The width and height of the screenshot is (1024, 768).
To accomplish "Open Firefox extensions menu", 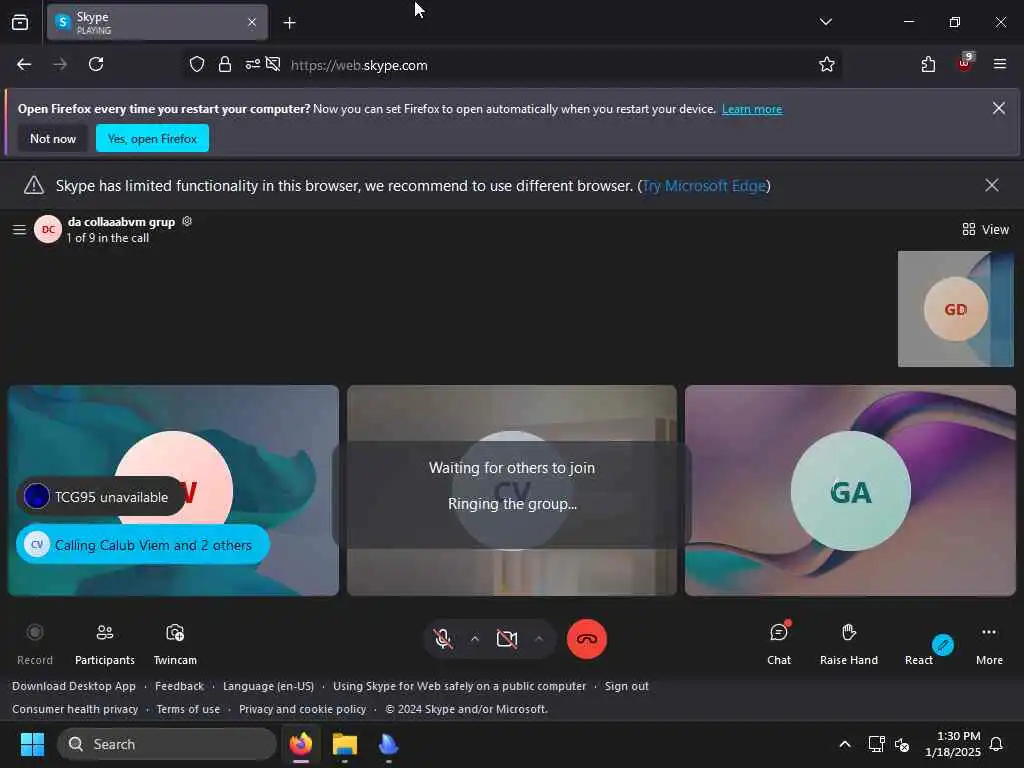I will (928, 64).
